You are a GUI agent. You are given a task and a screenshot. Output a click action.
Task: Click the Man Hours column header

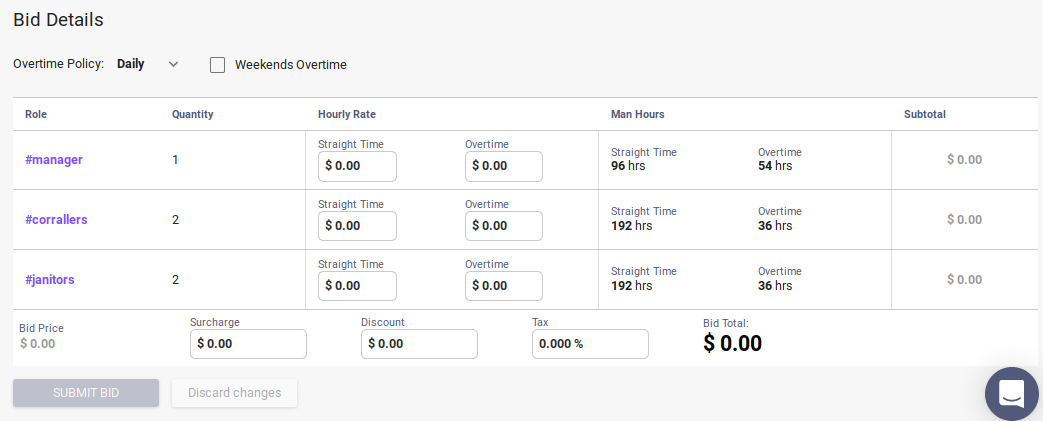point(637,114)
